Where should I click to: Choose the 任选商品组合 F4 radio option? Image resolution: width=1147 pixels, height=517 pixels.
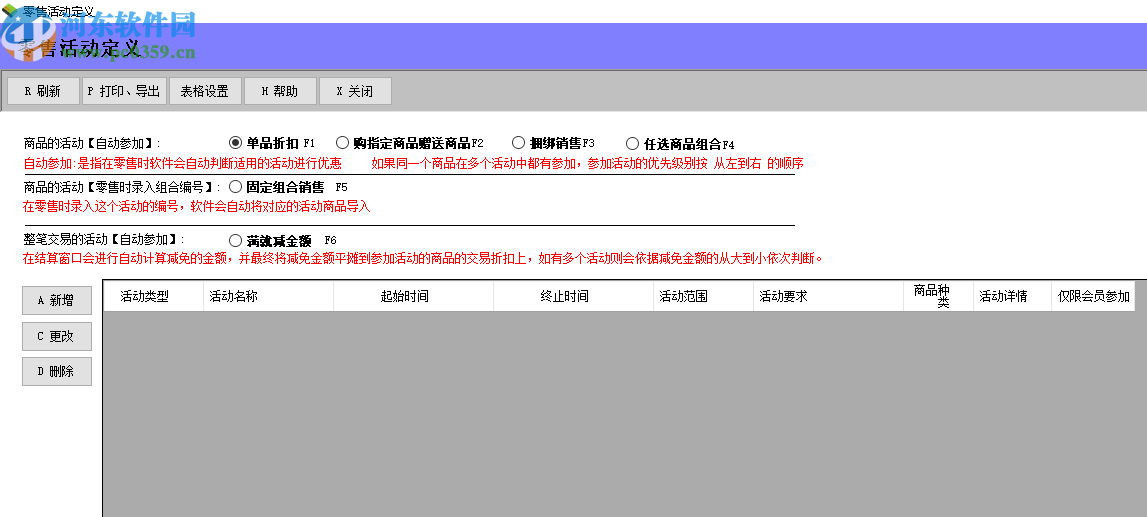tap(633, 144)
